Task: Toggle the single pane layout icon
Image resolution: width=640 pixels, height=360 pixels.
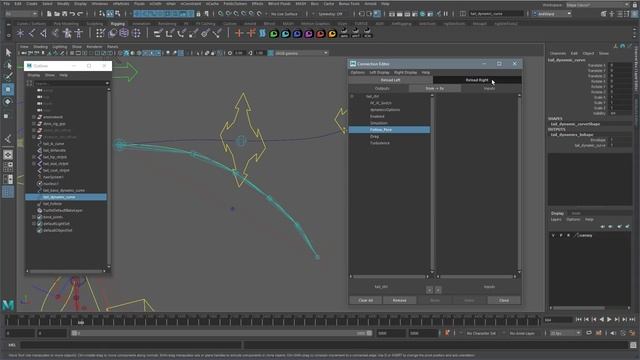Action: [8, 155]
